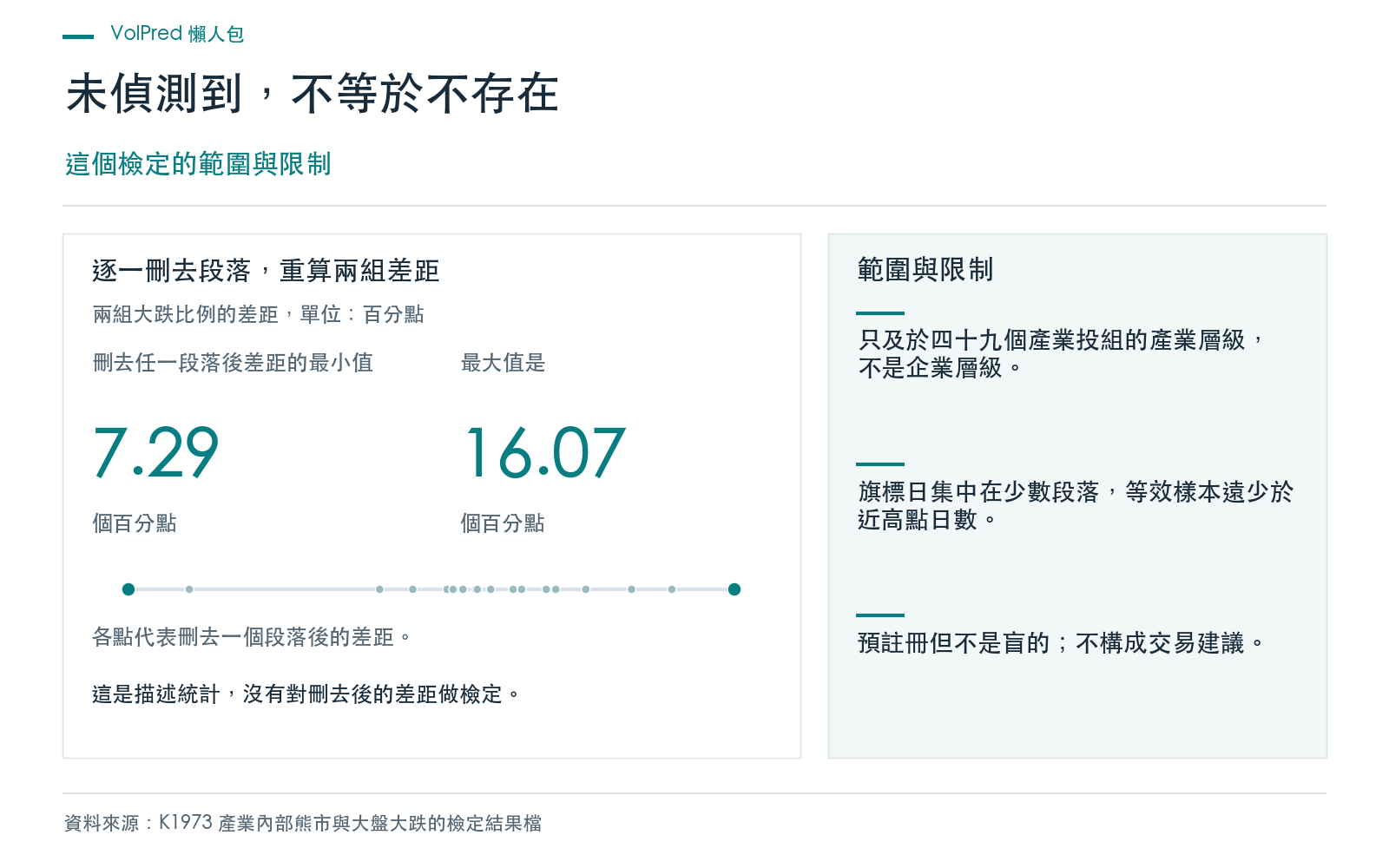Click the caption 各點代表刪去一個段落後的差距。
The image size is (1389, 868).
point(251,637)
